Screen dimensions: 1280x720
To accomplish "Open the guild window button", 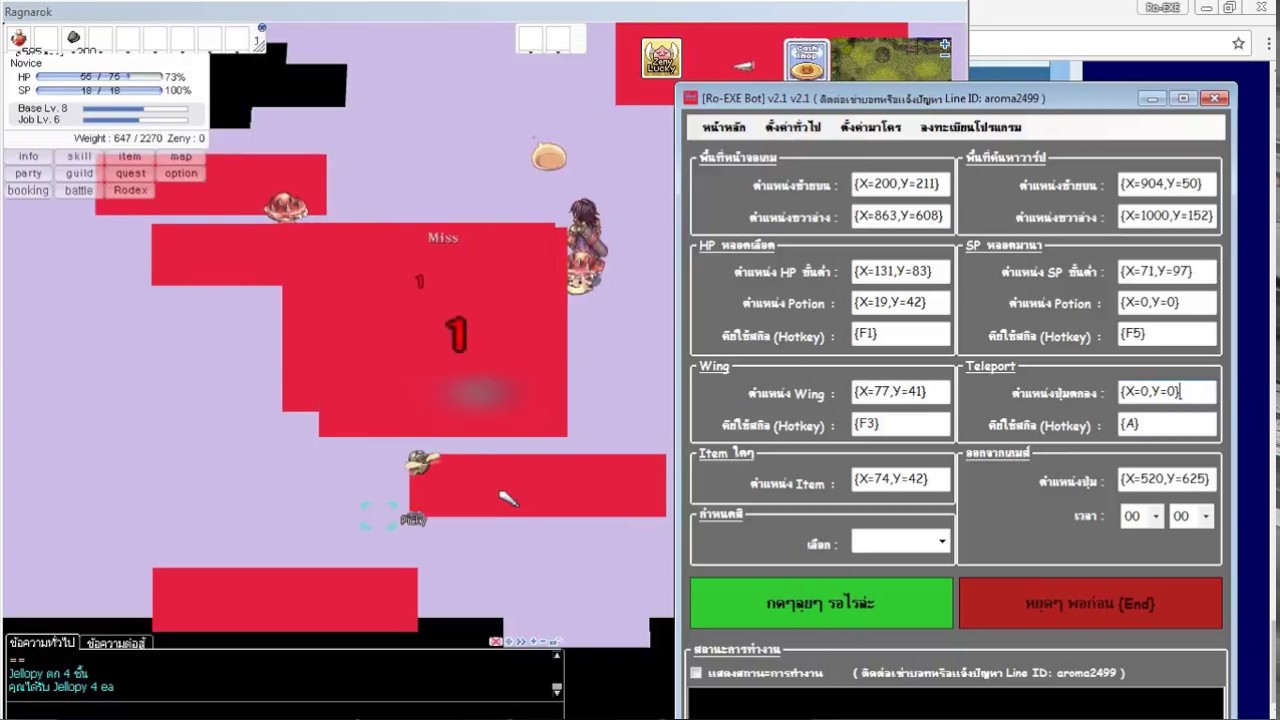I will (x=79, y=173).
